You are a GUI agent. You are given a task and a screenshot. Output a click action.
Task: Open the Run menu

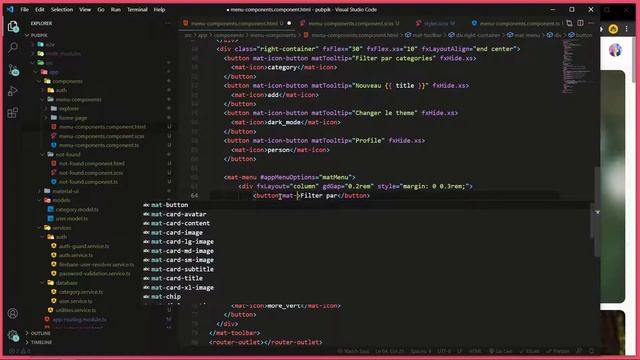point(116,9)
